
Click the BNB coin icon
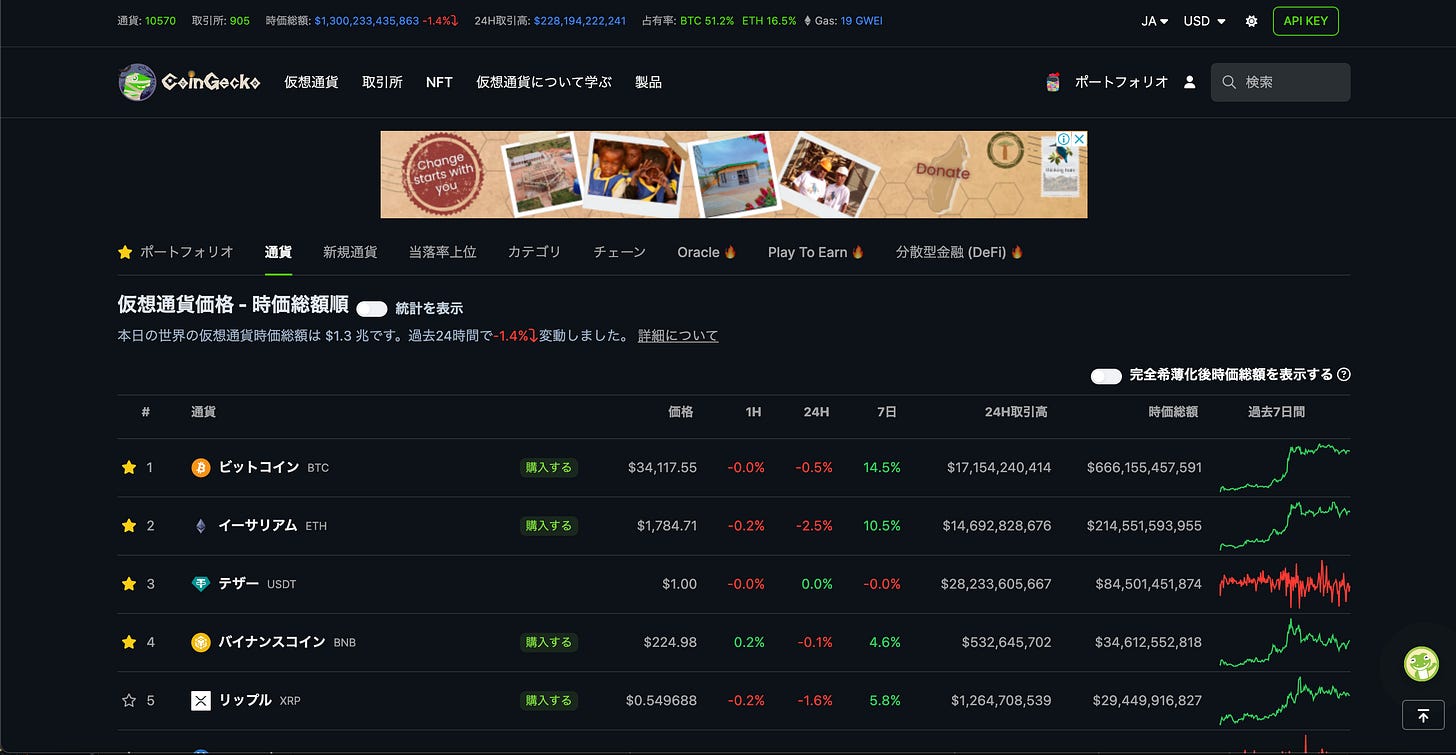click(201, 642)
